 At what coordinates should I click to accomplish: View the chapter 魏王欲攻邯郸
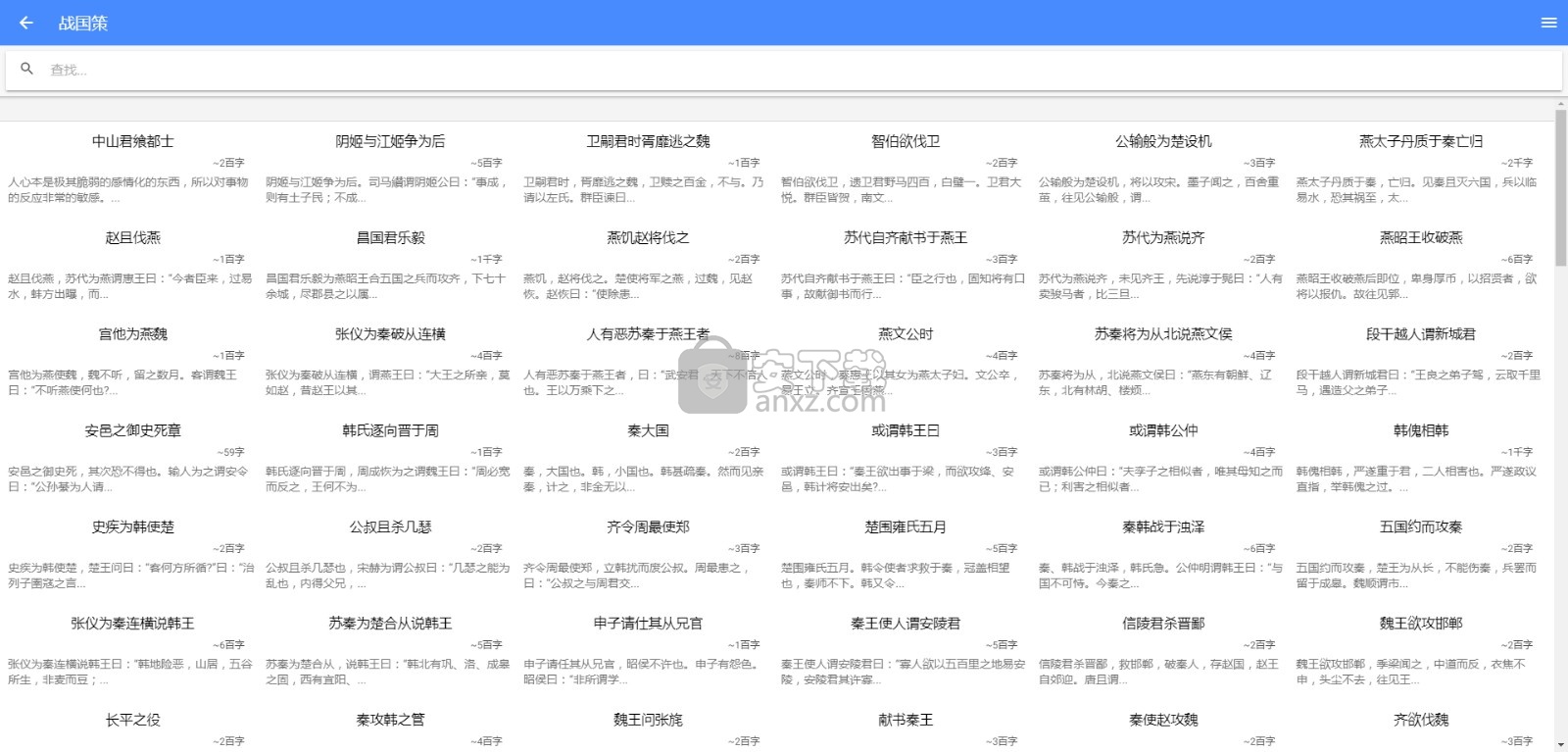click(1421, 624)
